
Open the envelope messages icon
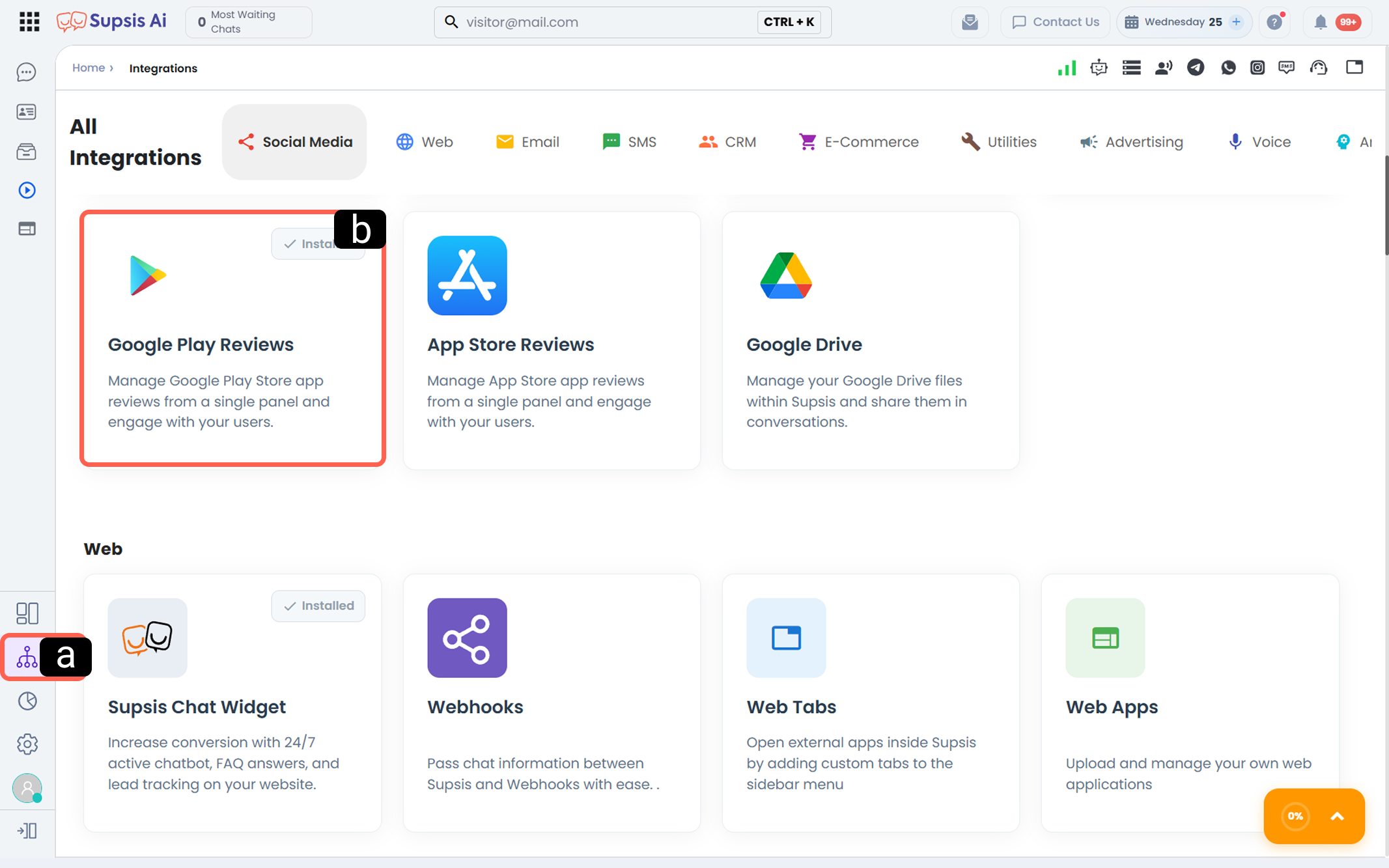[x=970, y=22]
